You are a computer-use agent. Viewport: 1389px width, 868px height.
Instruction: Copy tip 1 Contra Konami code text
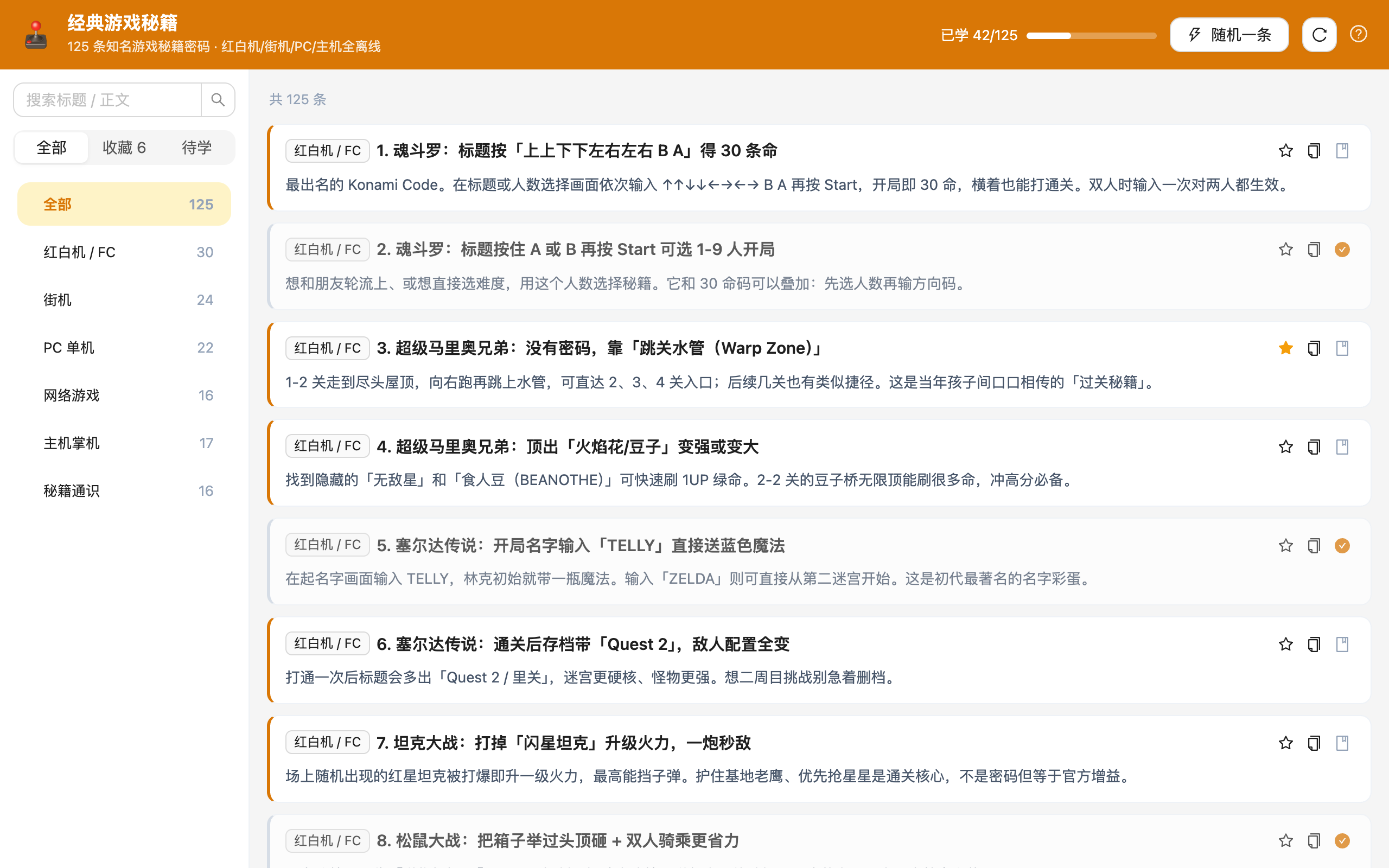point(1314,151)
